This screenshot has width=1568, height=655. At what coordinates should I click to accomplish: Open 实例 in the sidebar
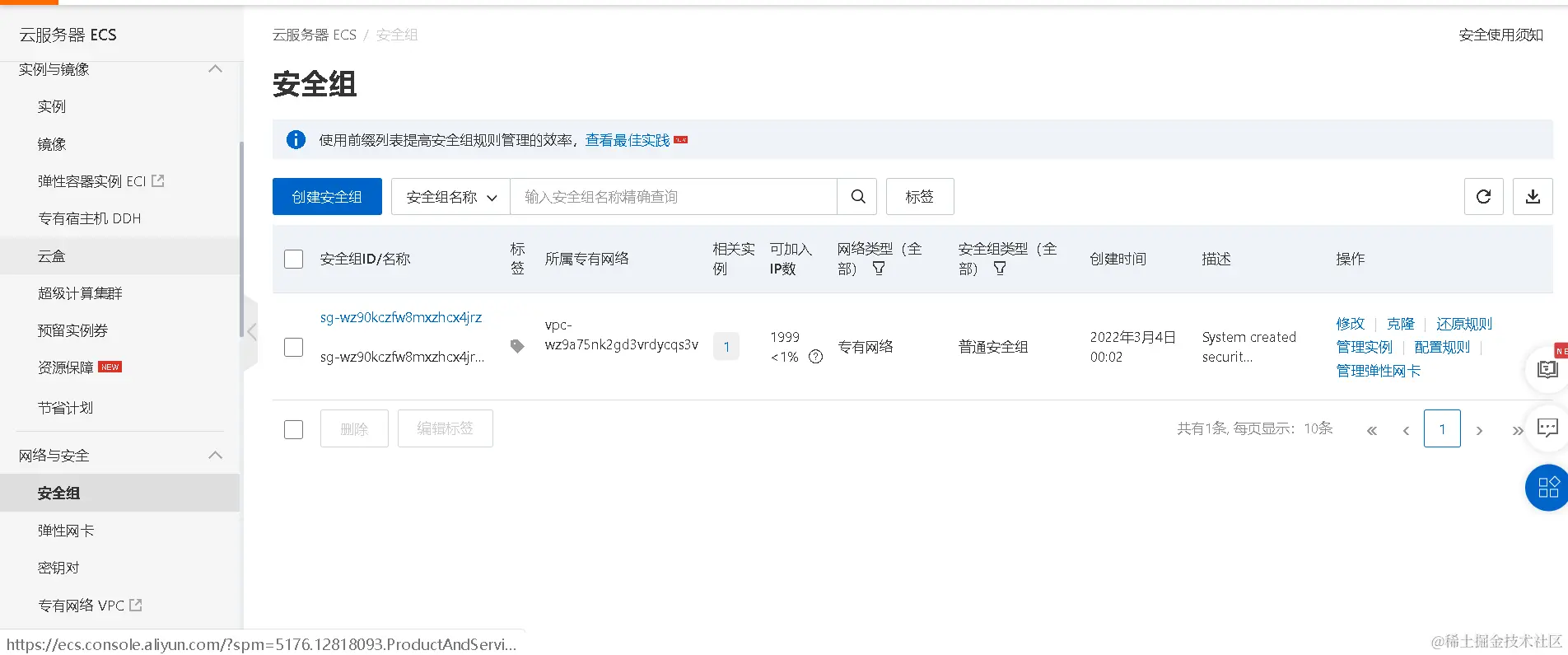pyautogui.click(x=52, y=106)
